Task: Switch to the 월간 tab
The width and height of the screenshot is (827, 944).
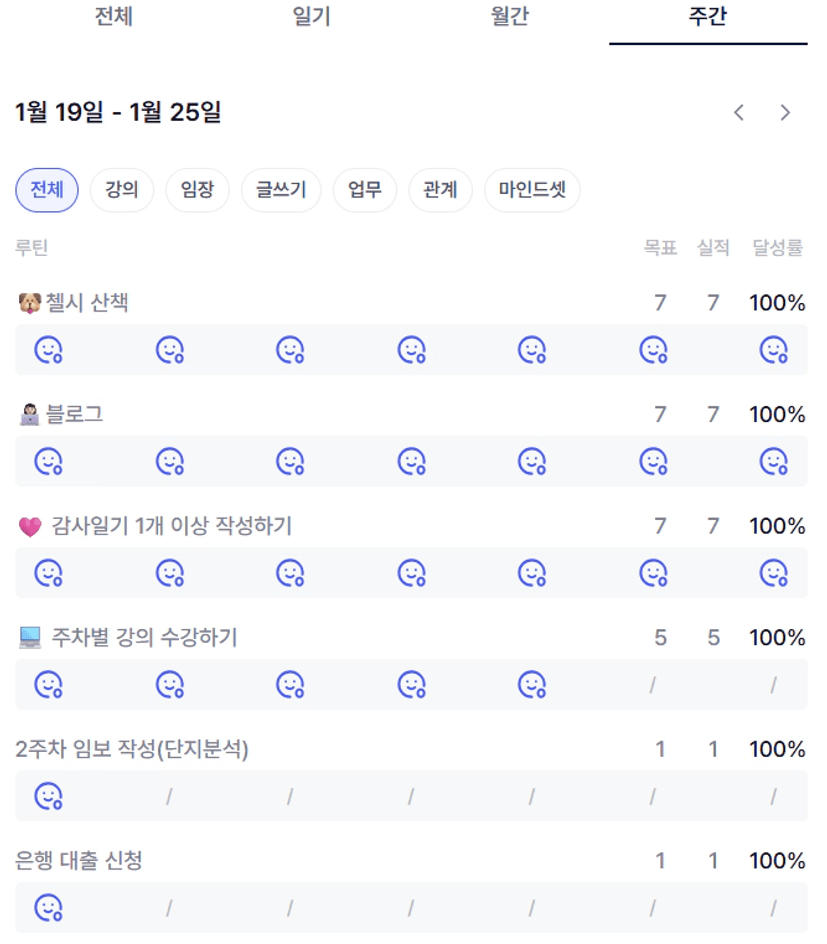Action: pyautogui.click(x=510, y=17)
